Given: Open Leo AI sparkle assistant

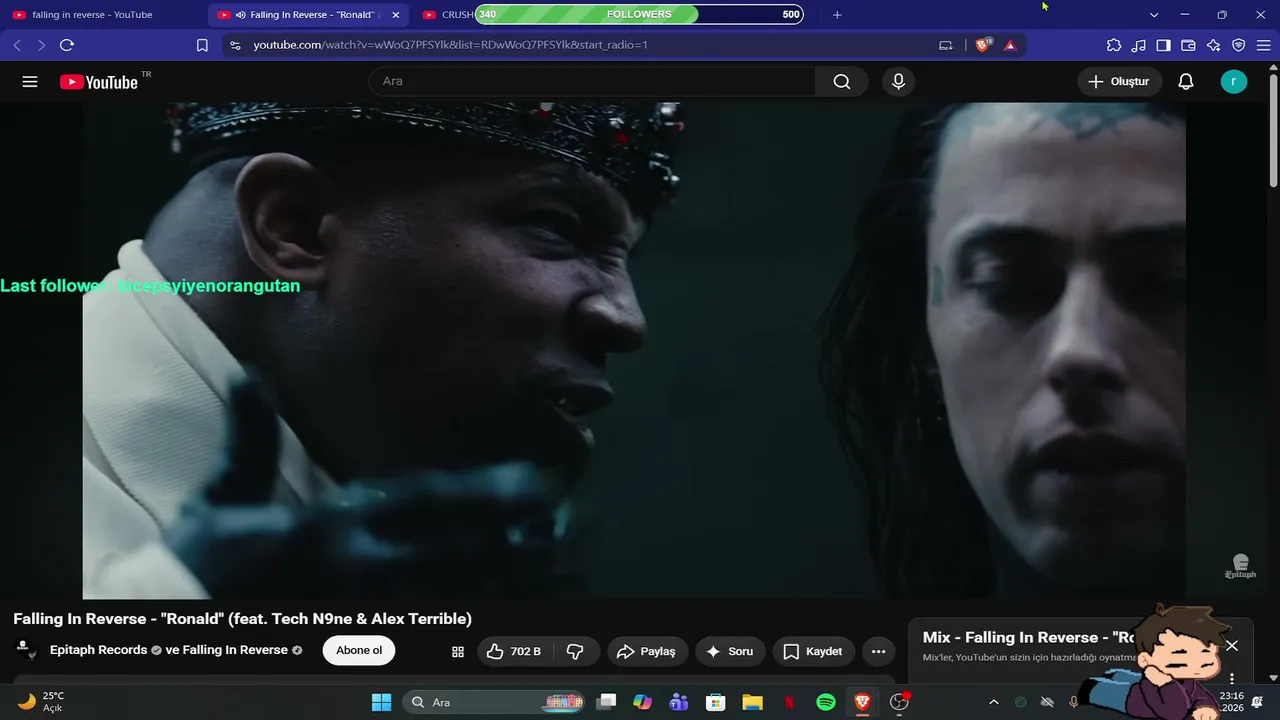Looking at the screenshot, I should (1214, 45).
